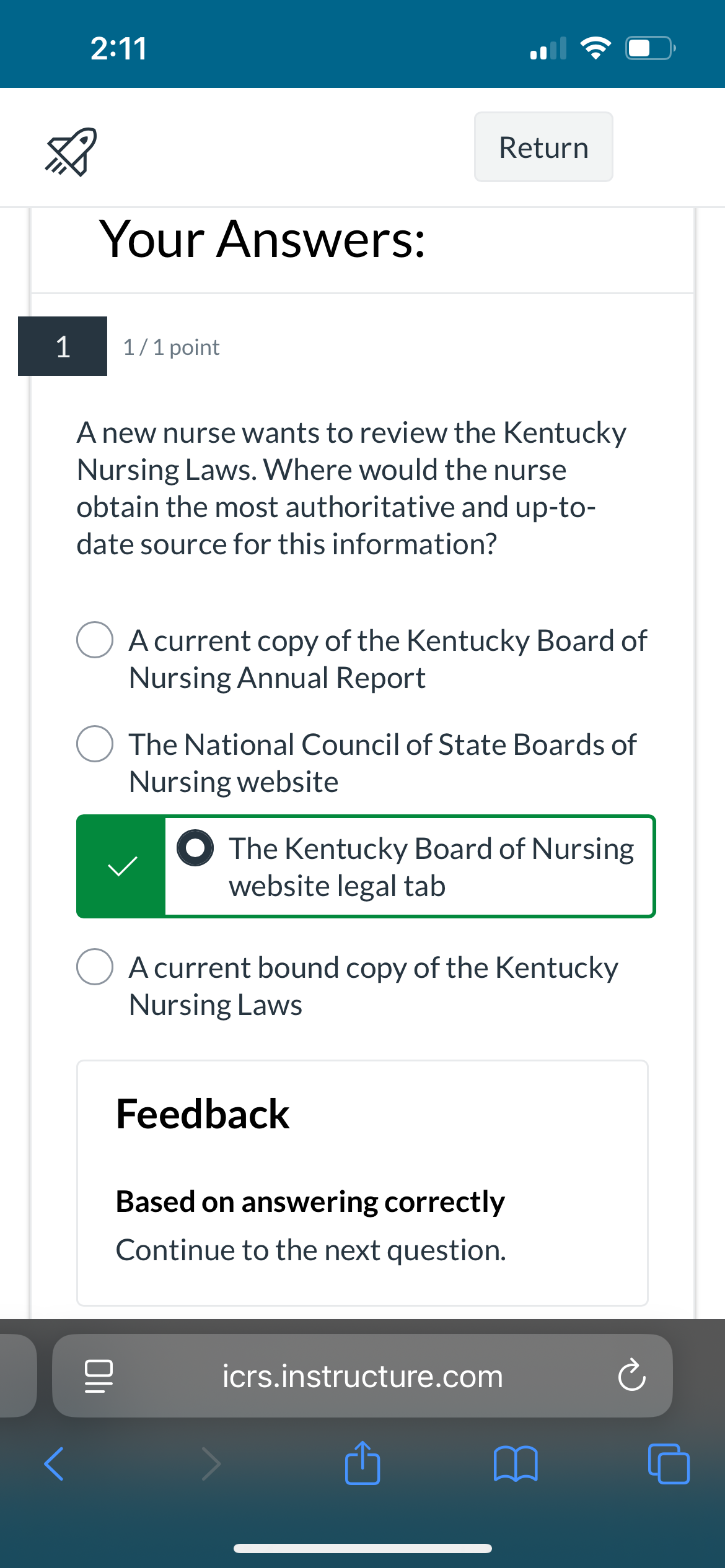Reload the page with refresh icon
The width and height of the screenshot is (725, 1568).
pyautogui.click(x=631, y=1375)
